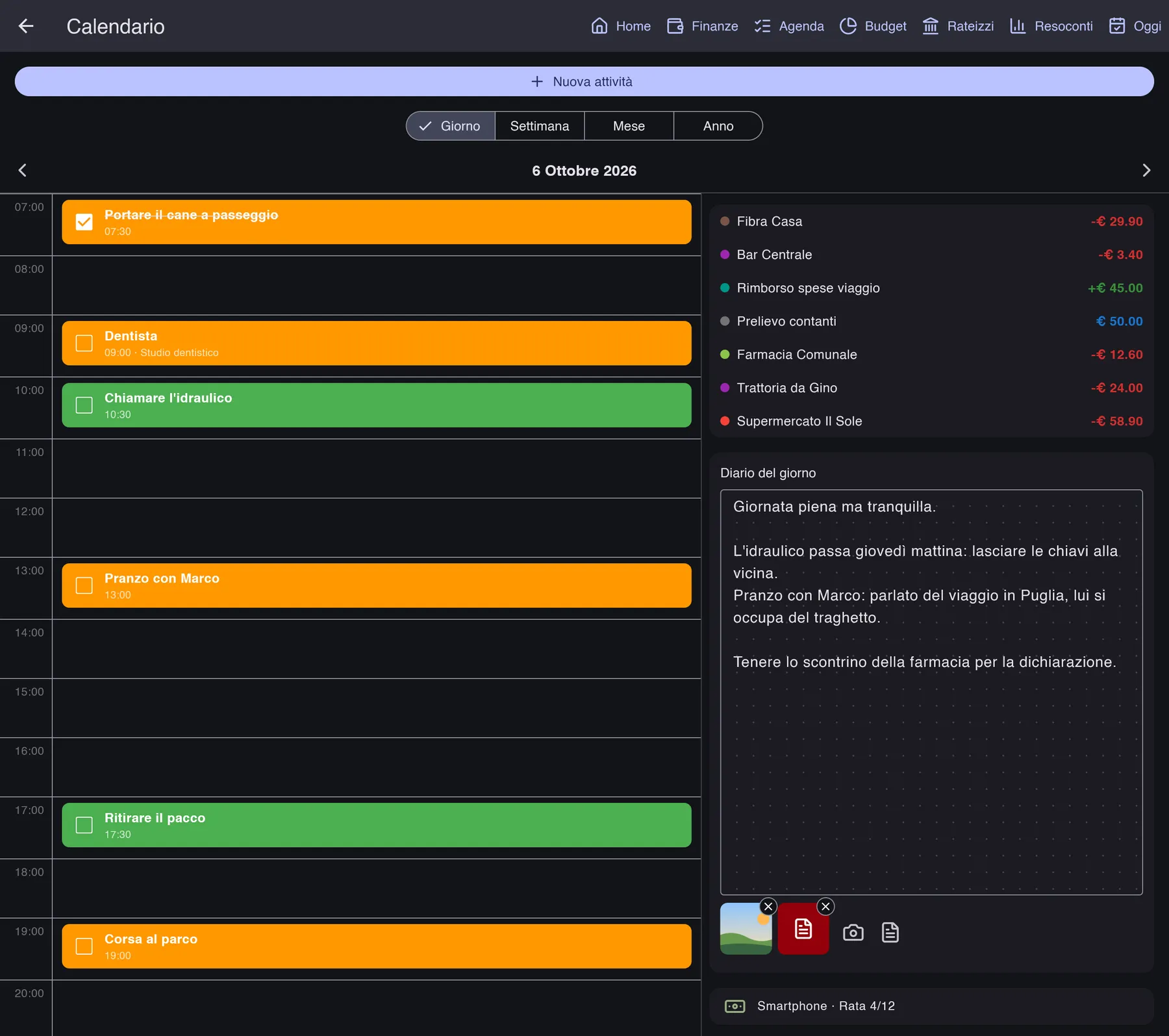
Task: Remove the landscape photo attachment
Action: [x=768, y=906]
